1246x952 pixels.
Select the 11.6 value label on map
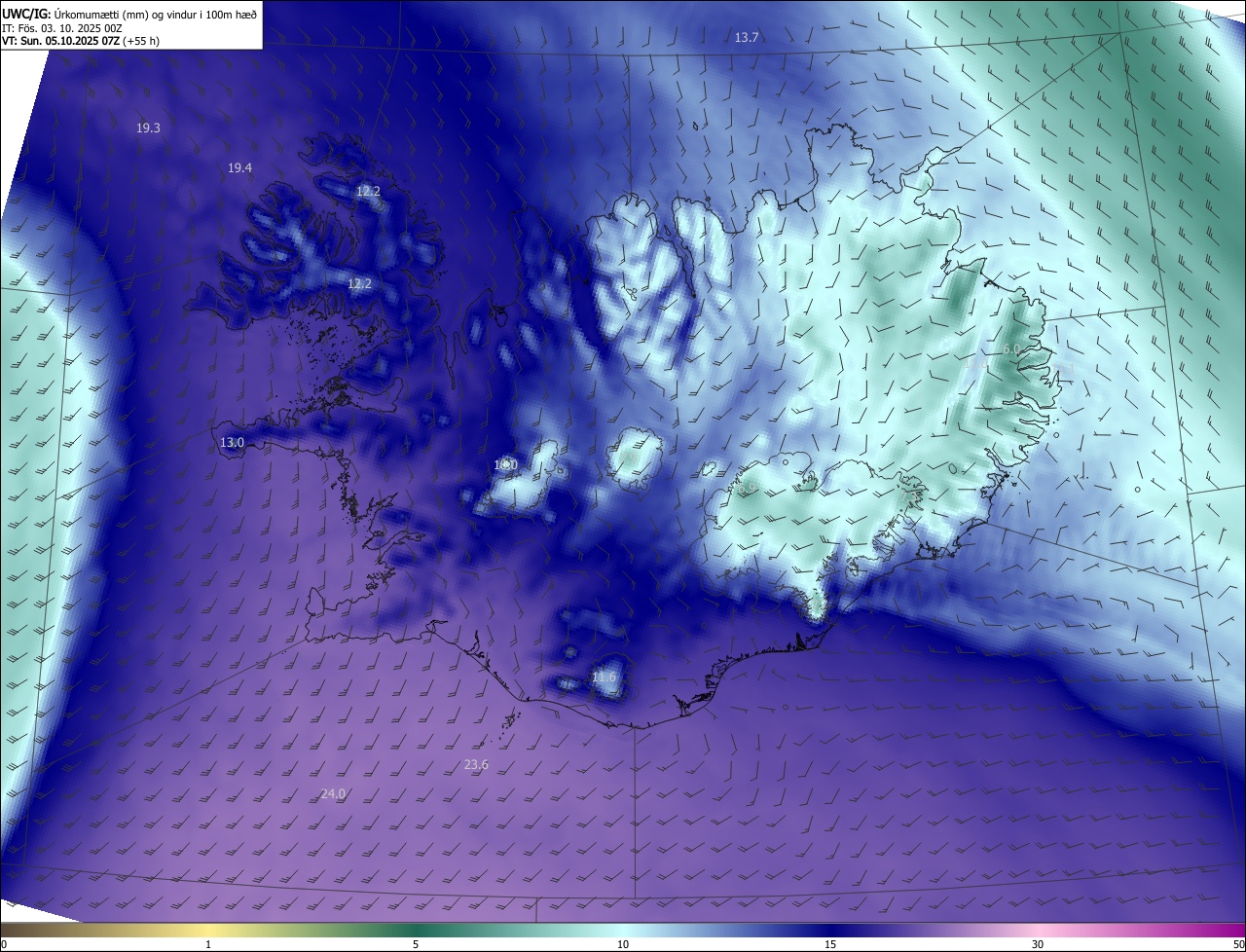coord(604,677)
